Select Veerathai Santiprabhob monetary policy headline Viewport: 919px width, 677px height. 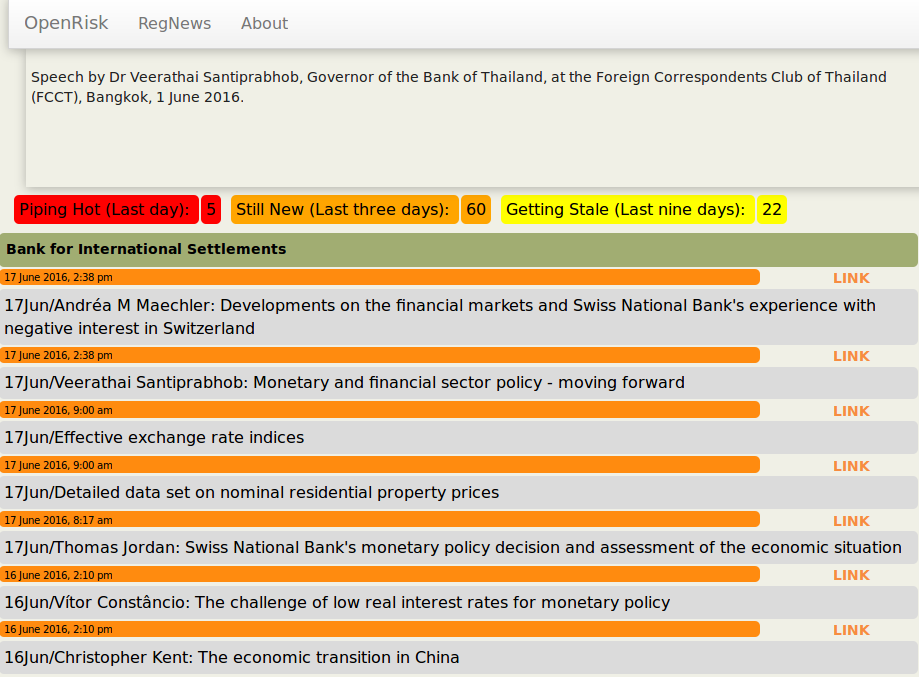(x=459, y=383)
